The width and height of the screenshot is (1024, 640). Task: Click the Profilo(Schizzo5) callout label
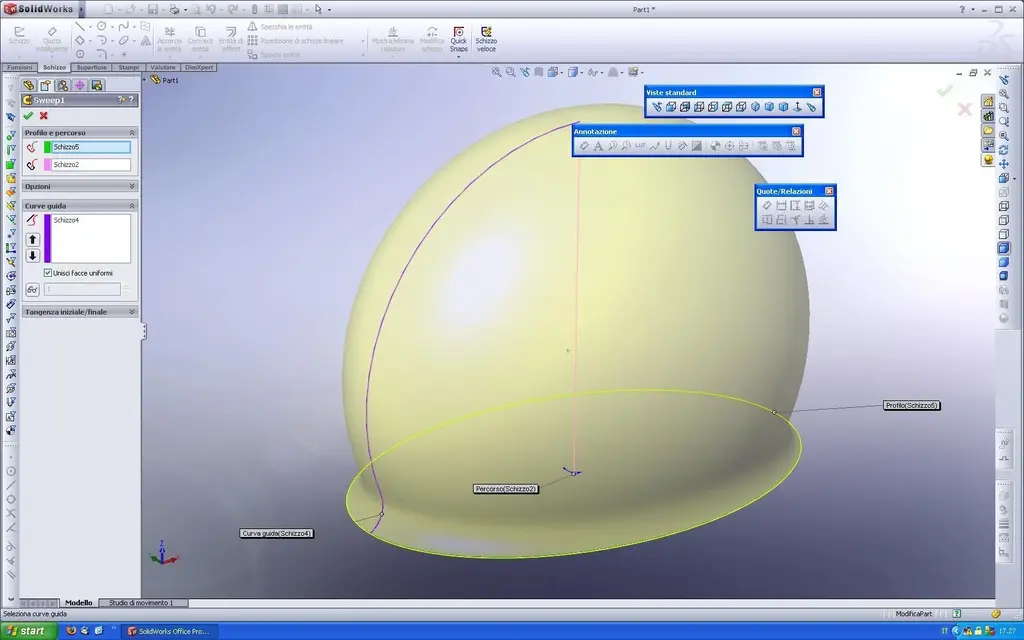[x=912, y=406]
